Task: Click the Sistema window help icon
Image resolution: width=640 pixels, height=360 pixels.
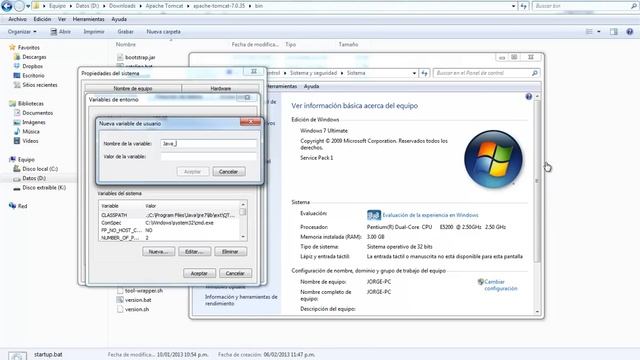Action: click(x=529, y=97)
